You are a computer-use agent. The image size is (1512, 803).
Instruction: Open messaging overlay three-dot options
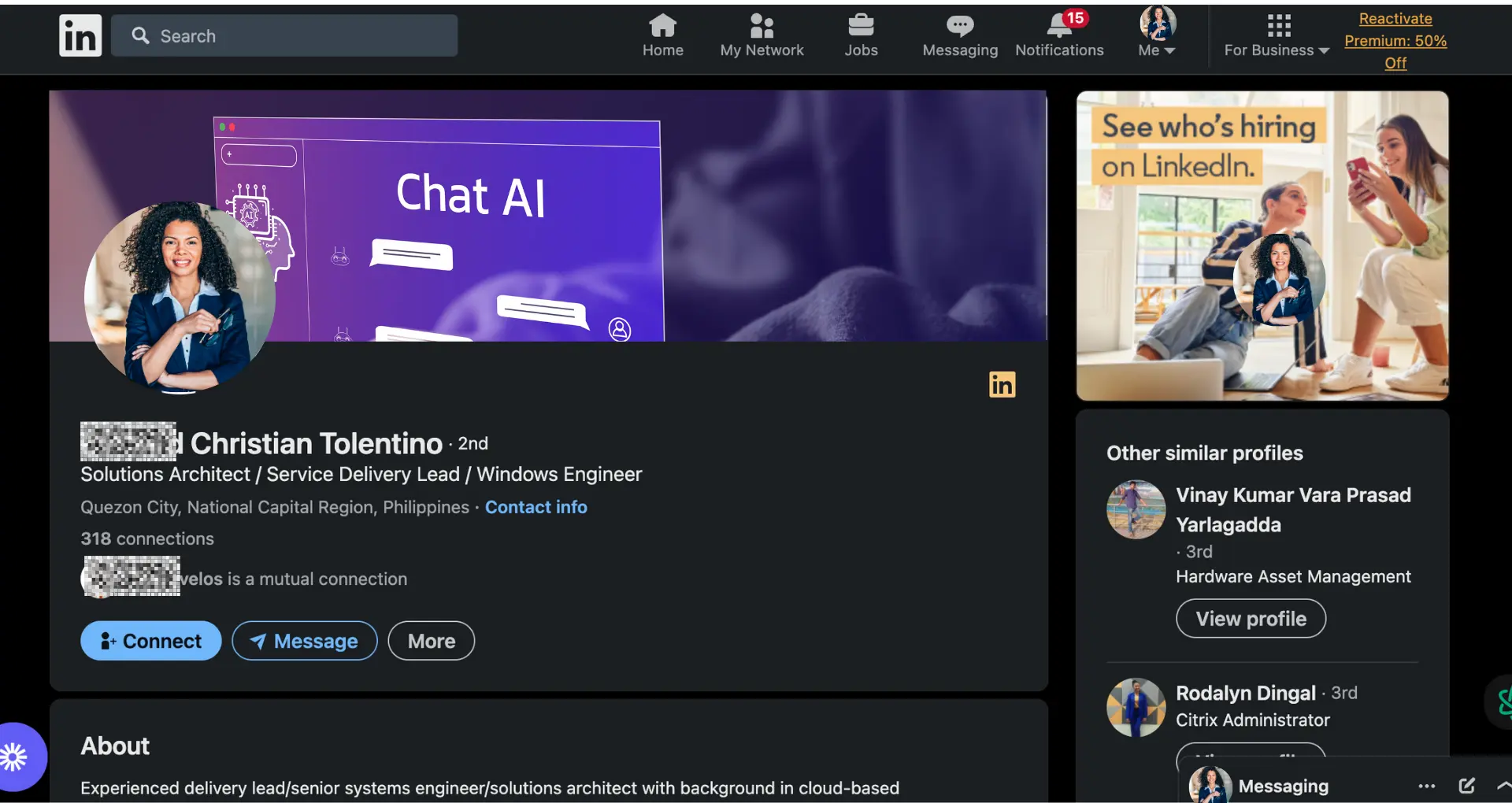(1426, 786)
